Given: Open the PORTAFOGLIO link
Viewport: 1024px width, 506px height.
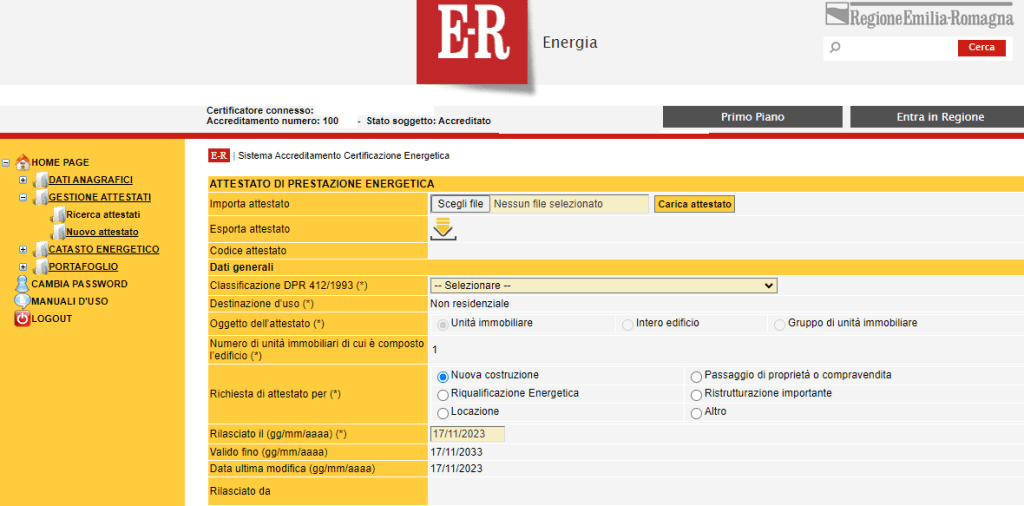Looking at the screenshot, I should coord(84,266).
